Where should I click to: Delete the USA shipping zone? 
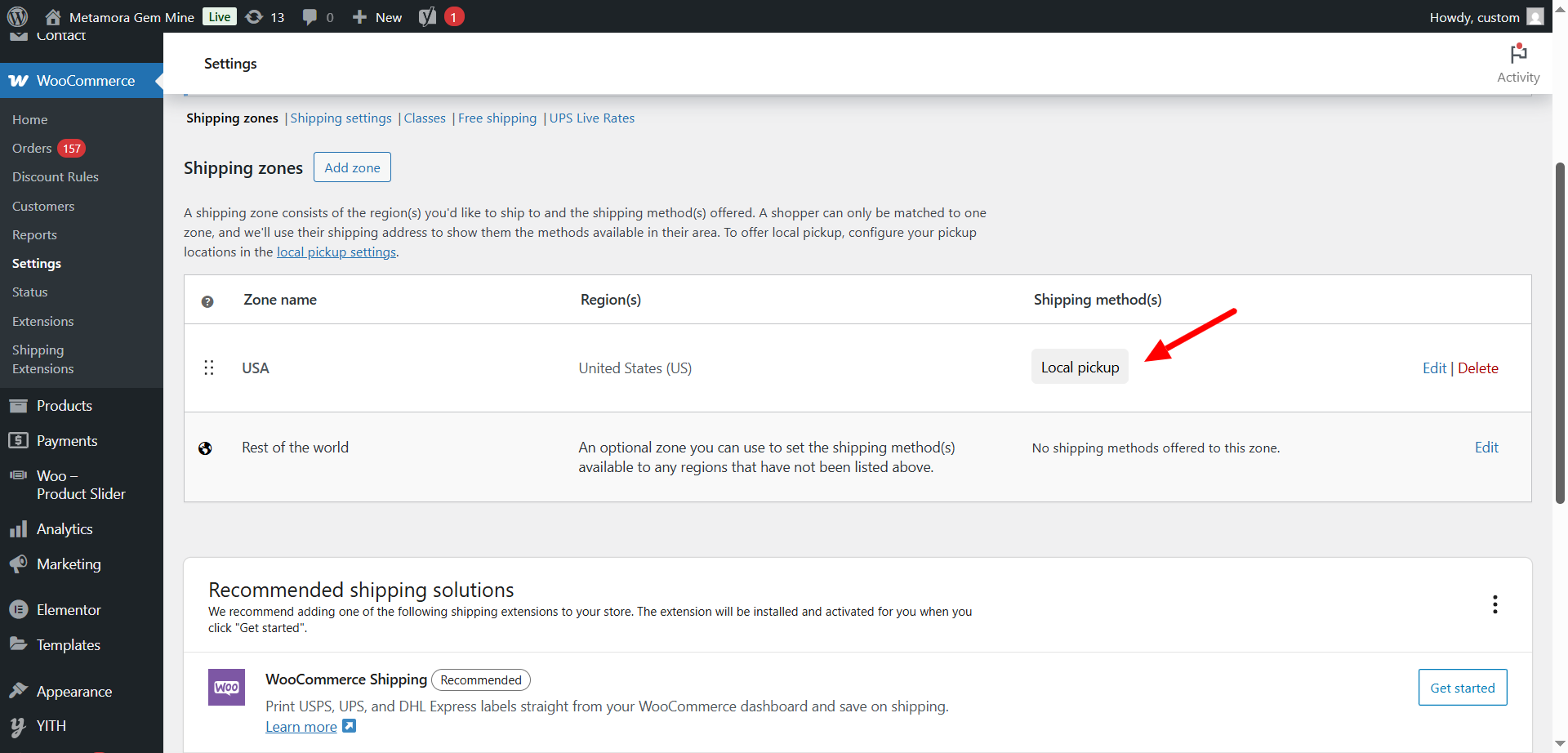point(1478,368)
